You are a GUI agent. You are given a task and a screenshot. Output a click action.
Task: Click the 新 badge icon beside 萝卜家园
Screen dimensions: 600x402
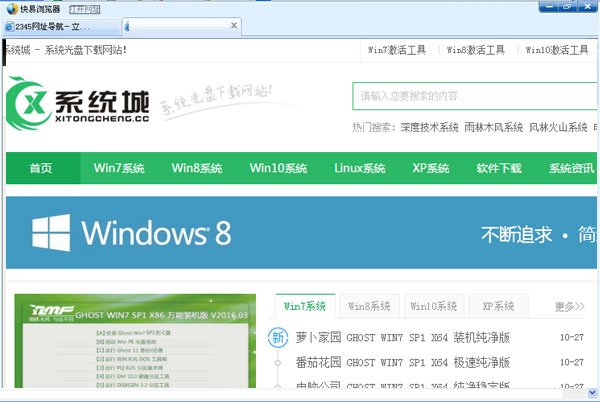click(278, 338)
